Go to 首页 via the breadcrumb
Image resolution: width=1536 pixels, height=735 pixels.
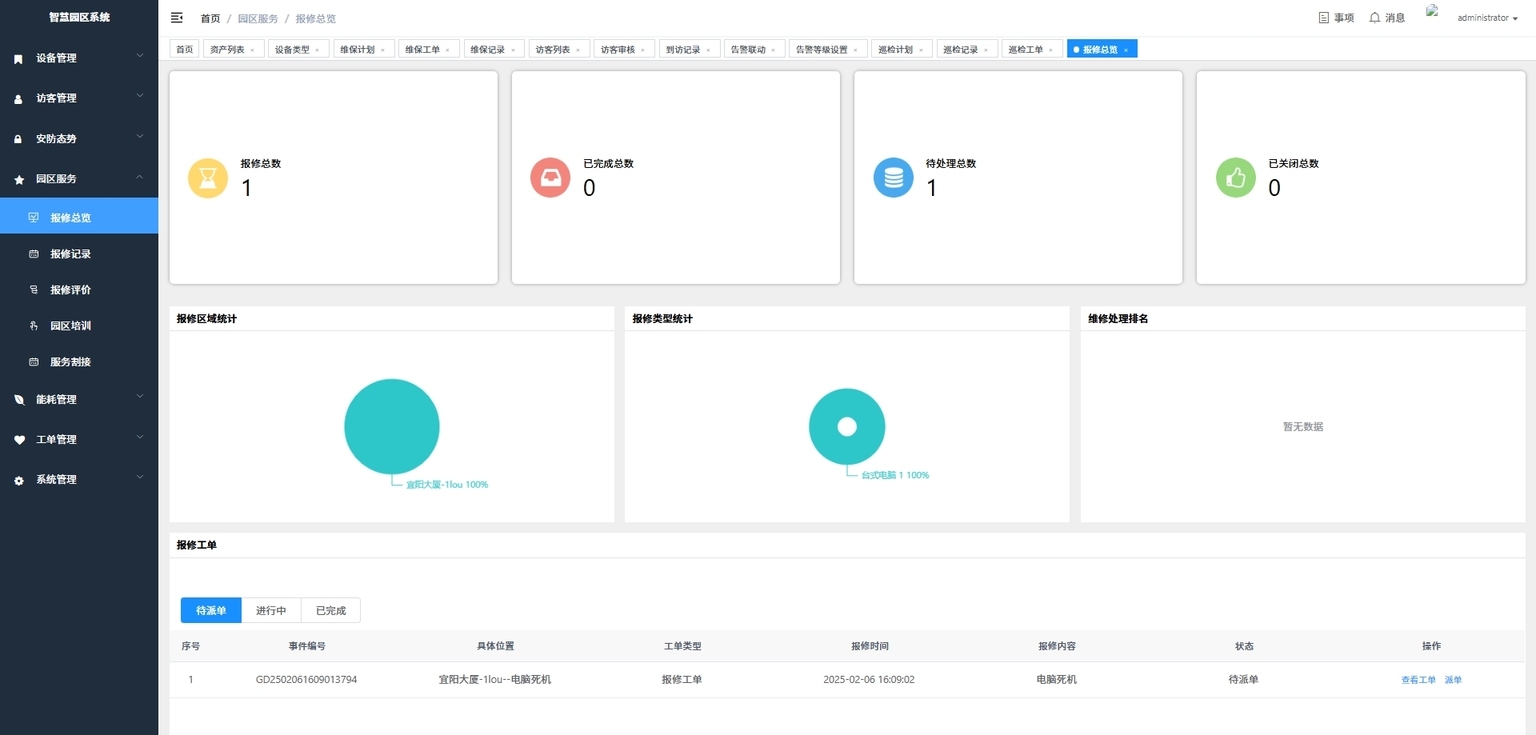click(210, 18)
